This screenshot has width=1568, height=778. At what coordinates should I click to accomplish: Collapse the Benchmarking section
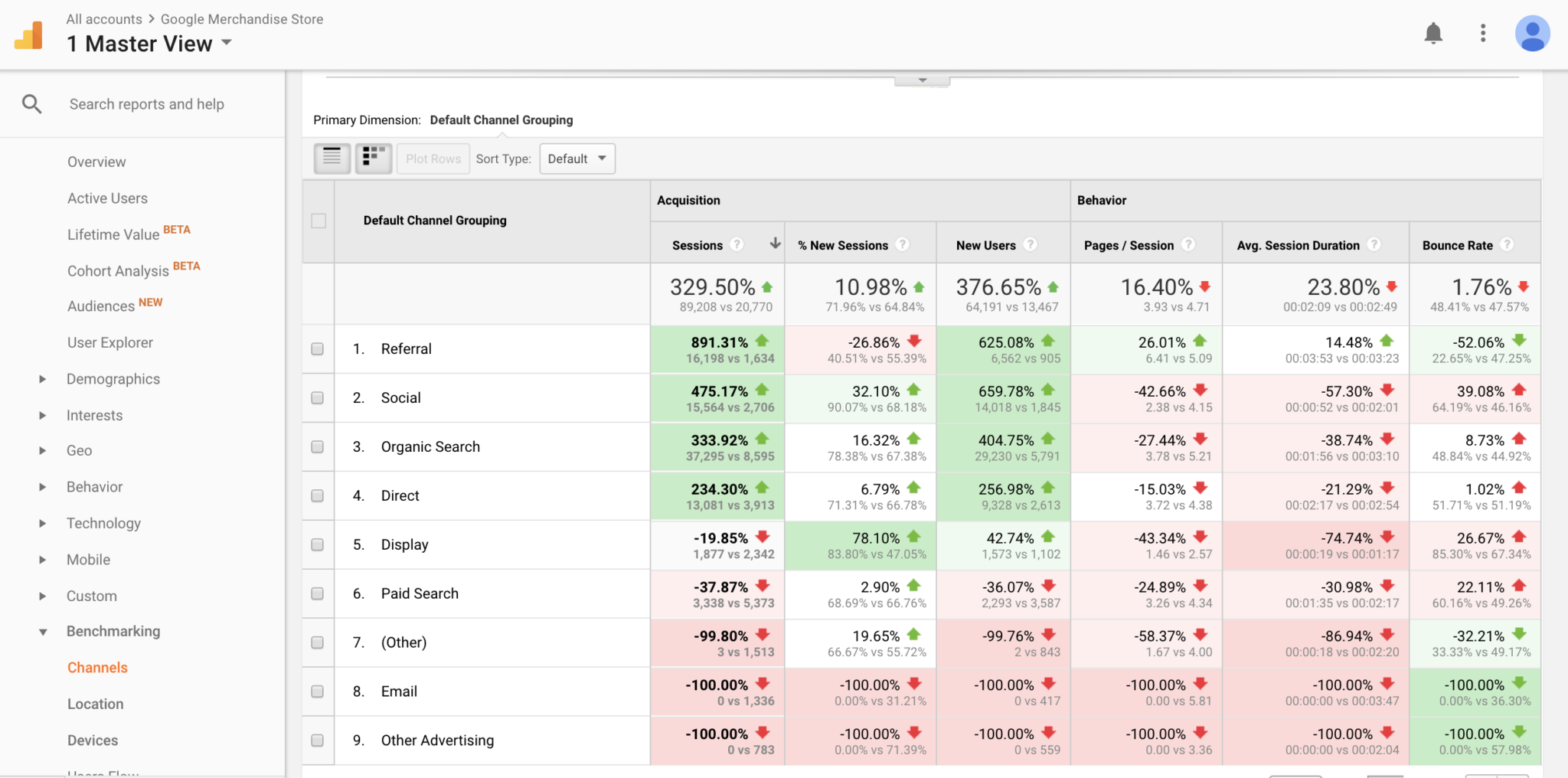point(43,632)
